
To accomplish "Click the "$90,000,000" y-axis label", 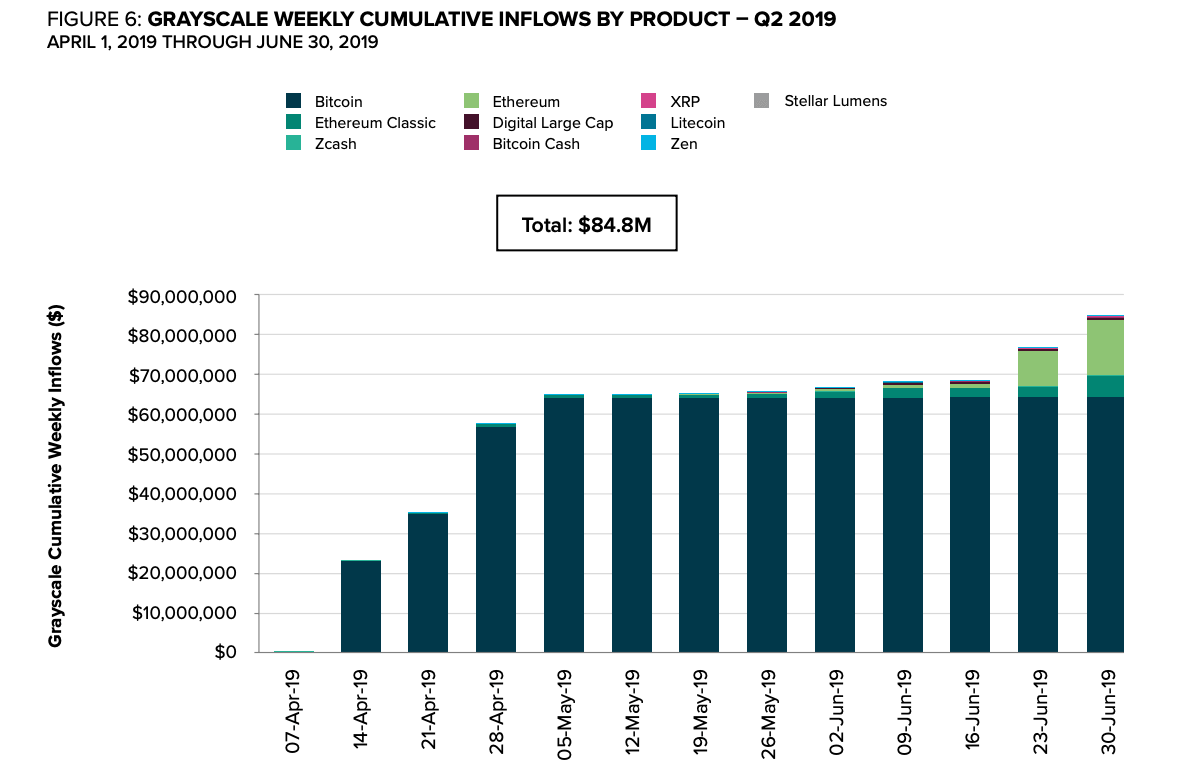I will [x=183, y=296].
